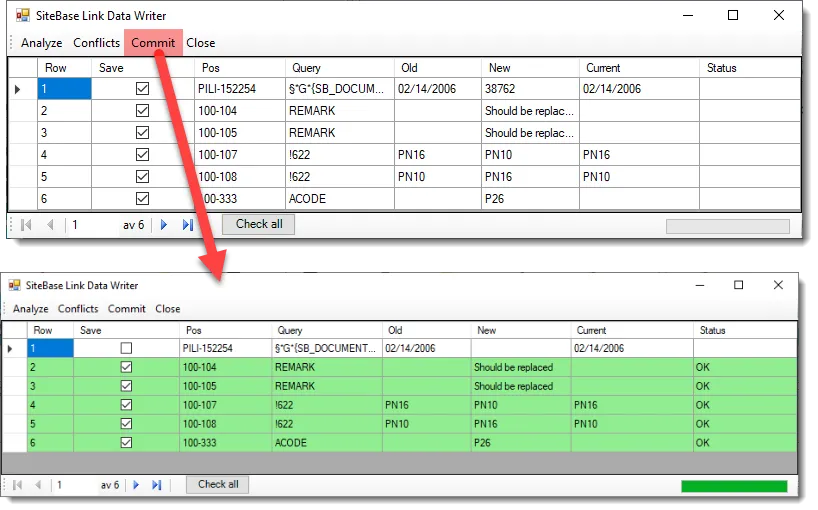Open Conflicts menu in lower window
The height and width of the screenshot is (510, 818).
[78, 309]
